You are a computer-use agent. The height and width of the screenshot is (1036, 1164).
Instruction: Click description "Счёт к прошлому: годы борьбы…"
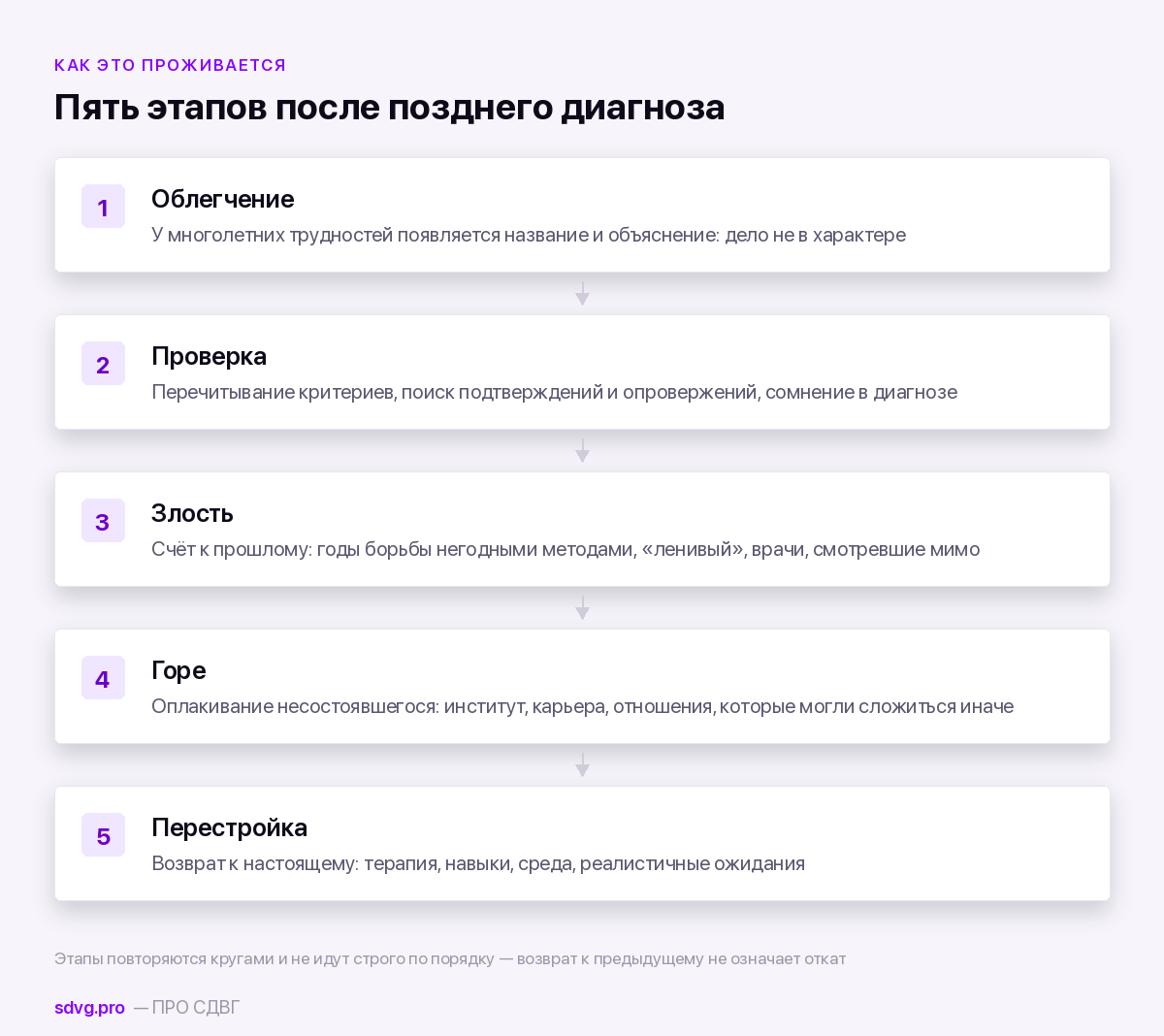point(566,549)
